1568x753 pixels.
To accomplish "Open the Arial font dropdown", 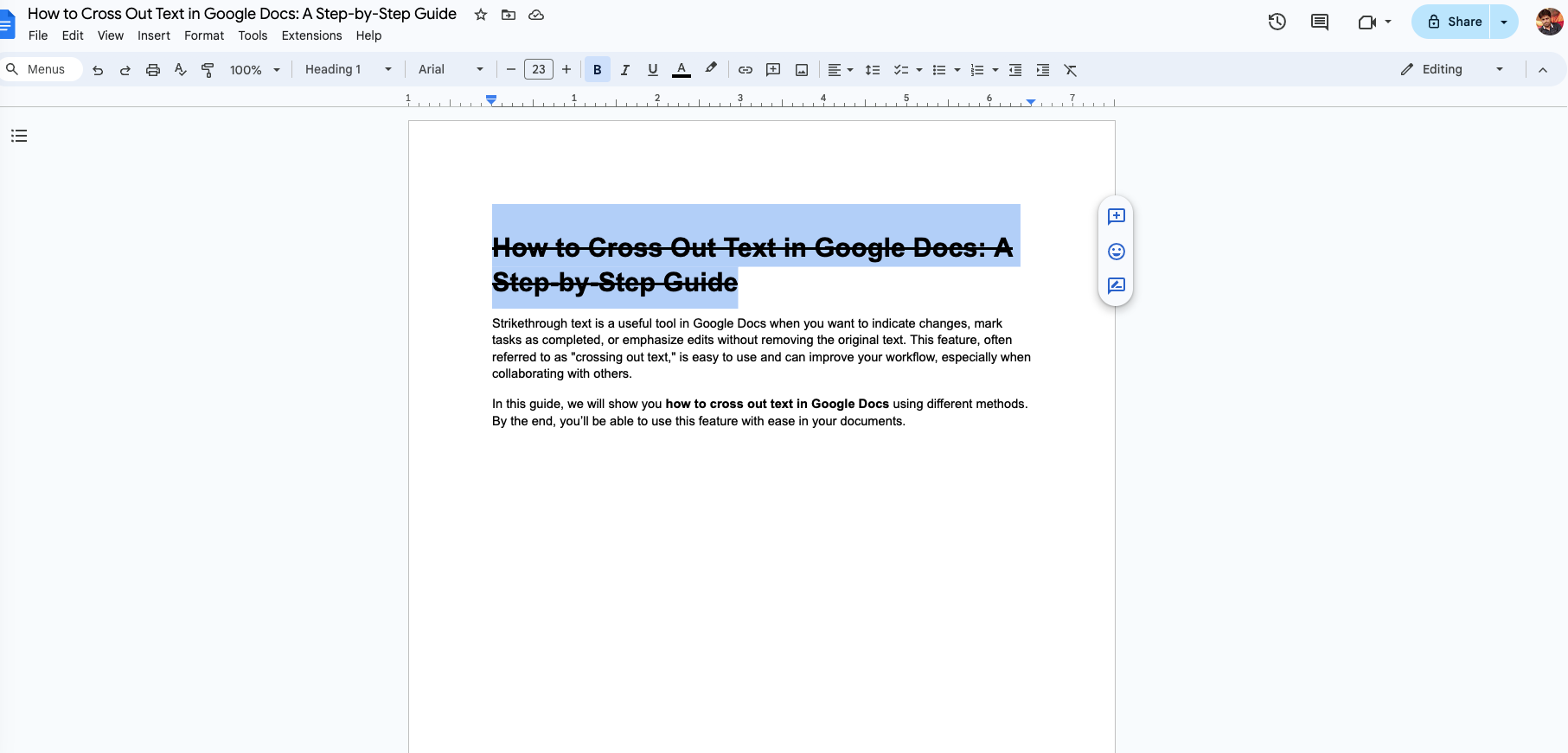I will point(451,70).
